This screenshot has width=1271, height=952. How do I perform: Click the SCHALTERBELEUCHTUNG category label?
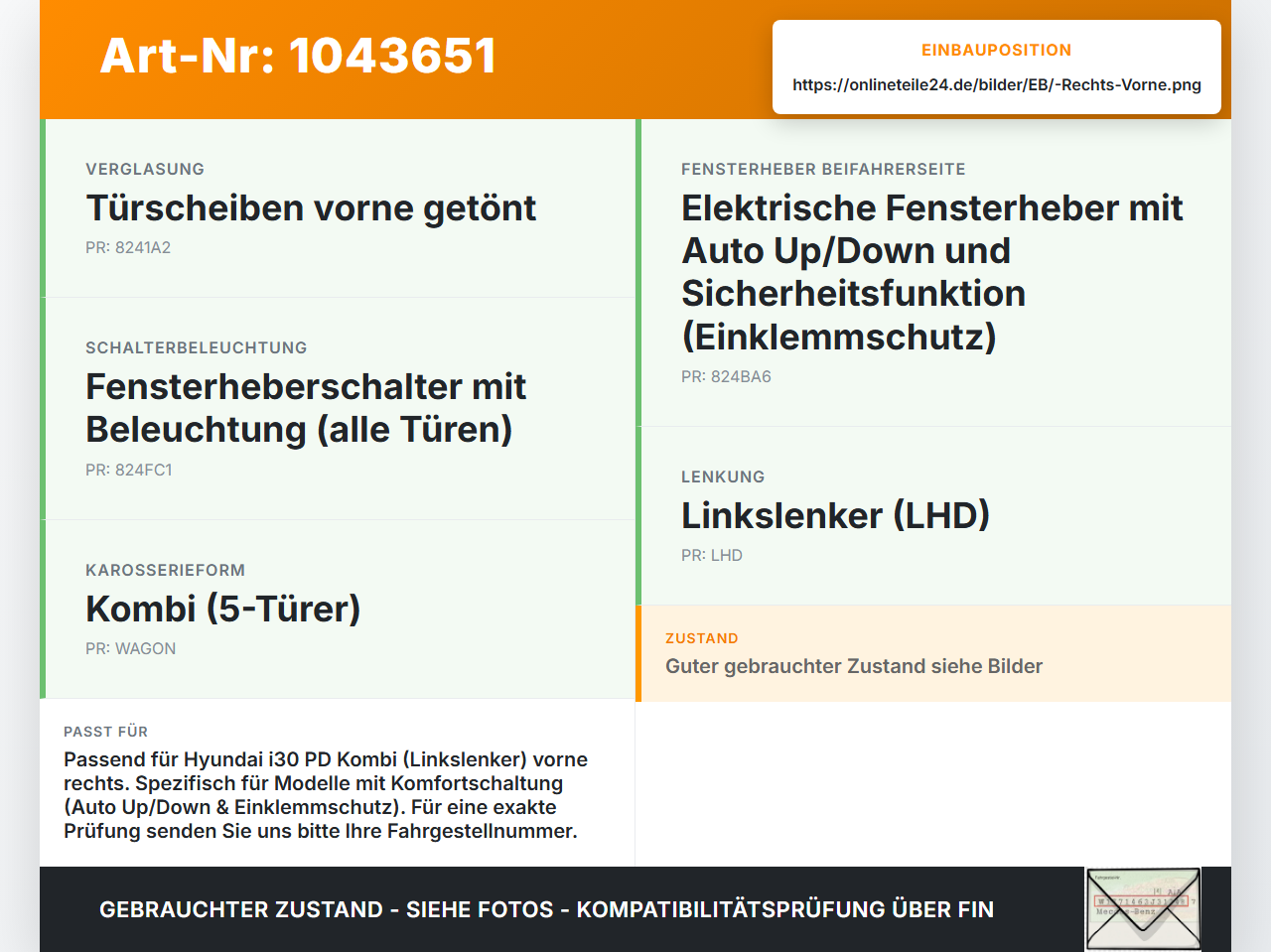coord(197,347)
